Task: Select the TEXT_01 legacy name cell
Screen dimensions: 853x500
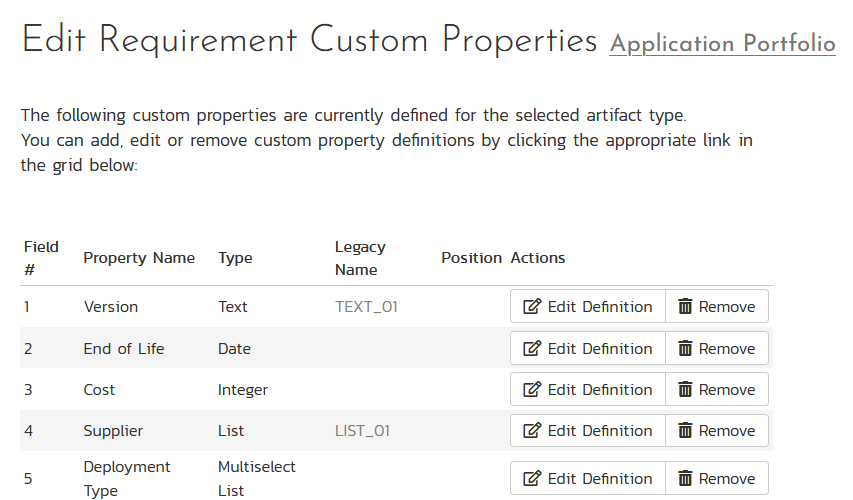Action: (x=366, y=307)
